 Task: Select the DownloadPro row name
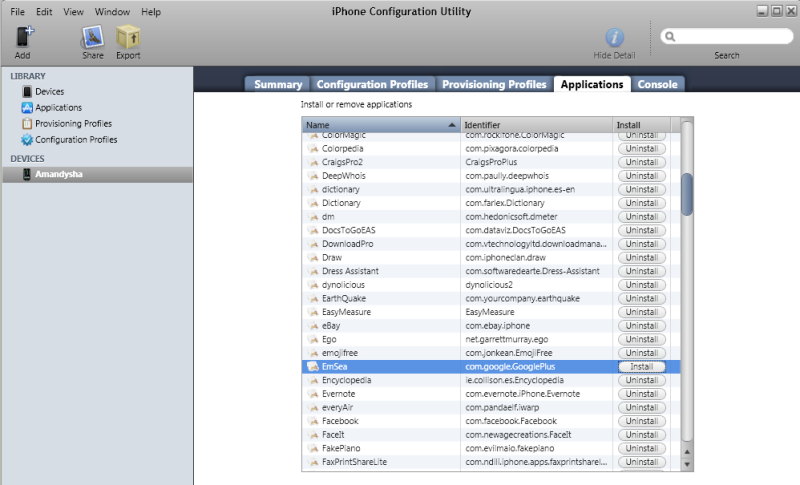pos(347,244)
